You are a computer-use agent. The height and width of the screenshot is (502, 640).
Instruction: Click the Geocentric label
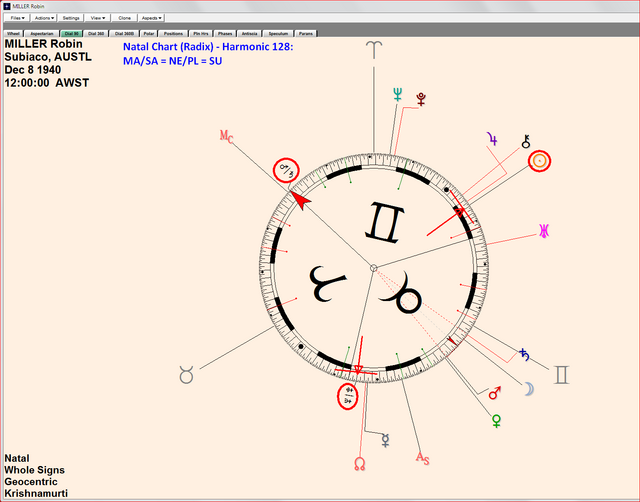(x=31, y=482)
